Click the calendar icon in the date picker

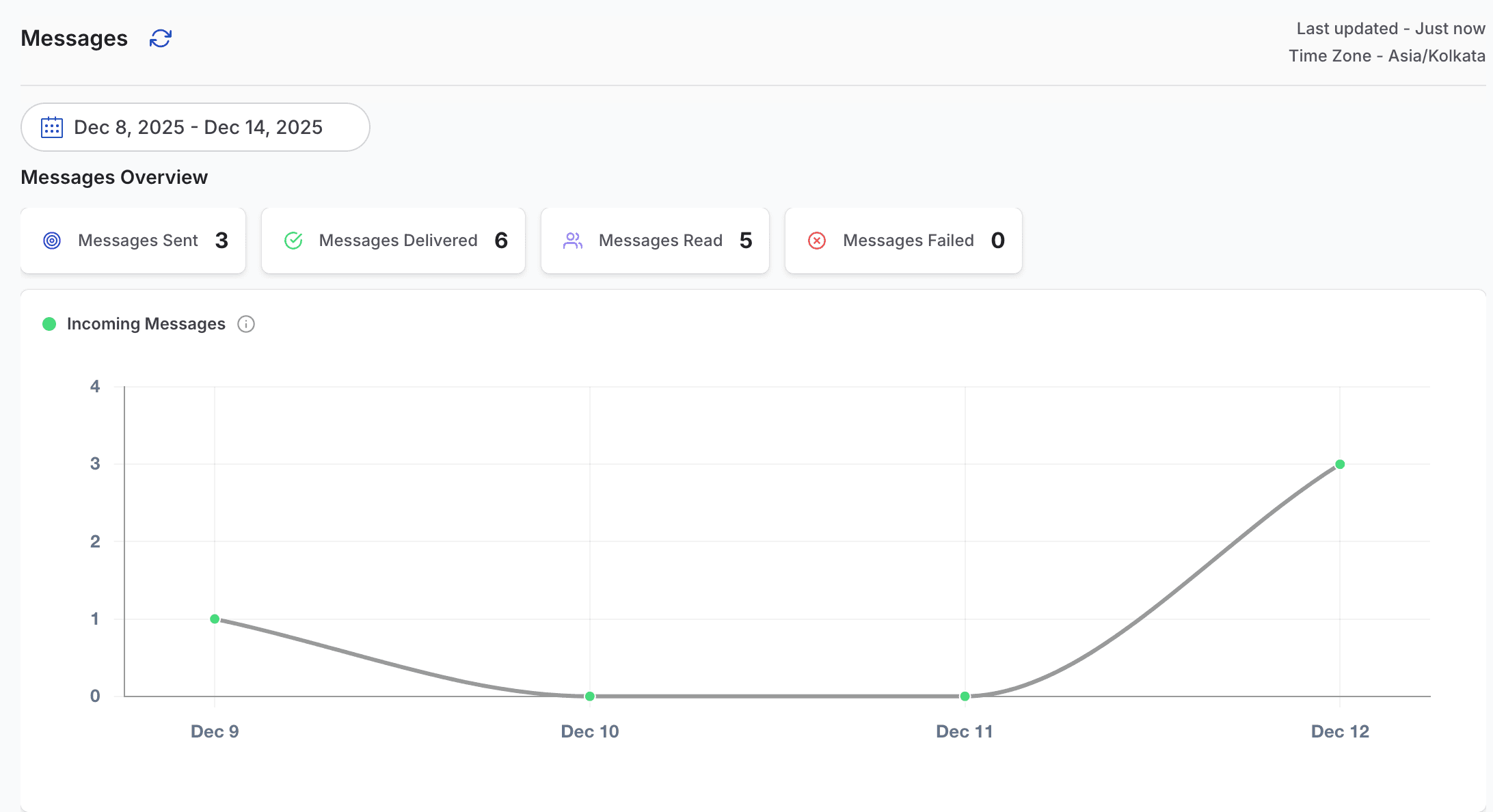[x=51, y=127]
